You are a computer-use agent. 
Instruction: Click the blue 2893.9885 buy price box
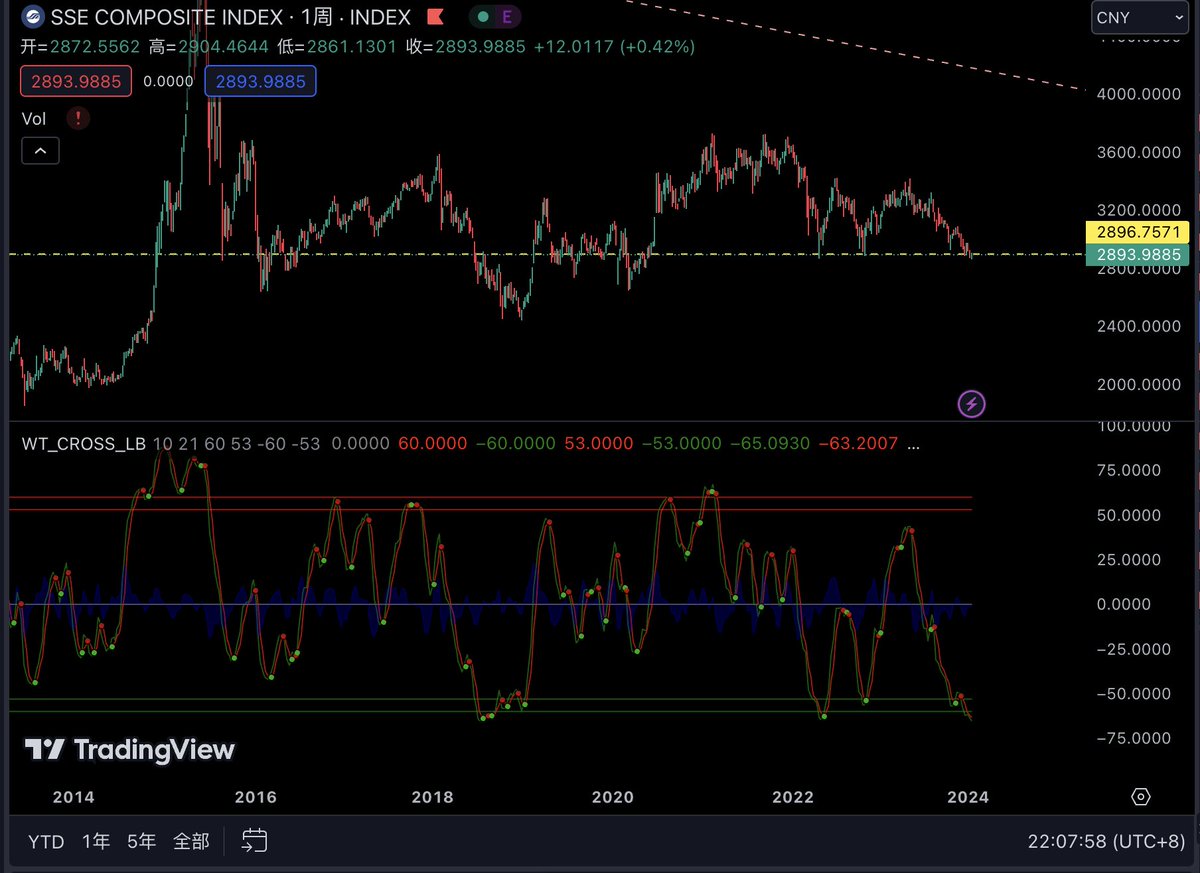tap(260, 81)
